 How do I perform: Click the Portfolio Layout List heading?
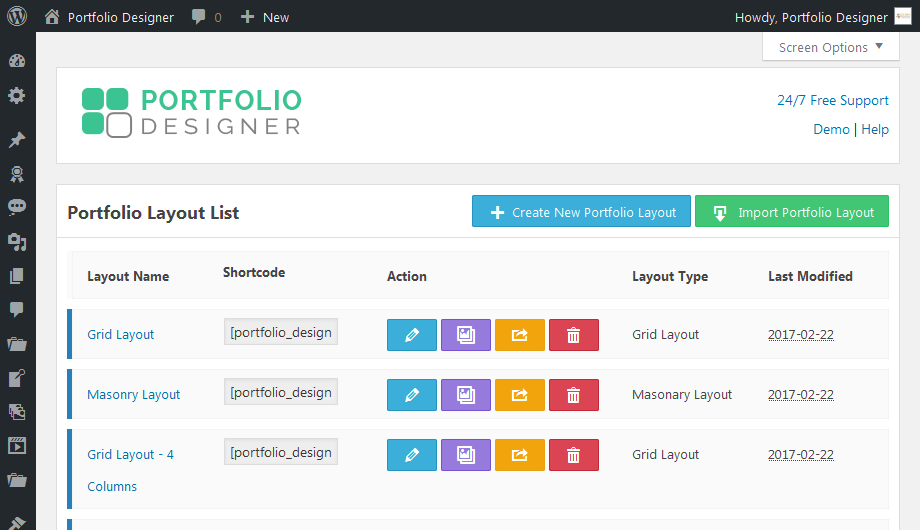153,212
